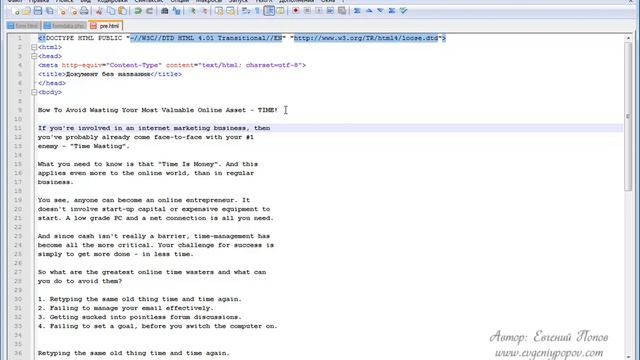Toggle show all characters (pilcrow) icon

[257, 11]
